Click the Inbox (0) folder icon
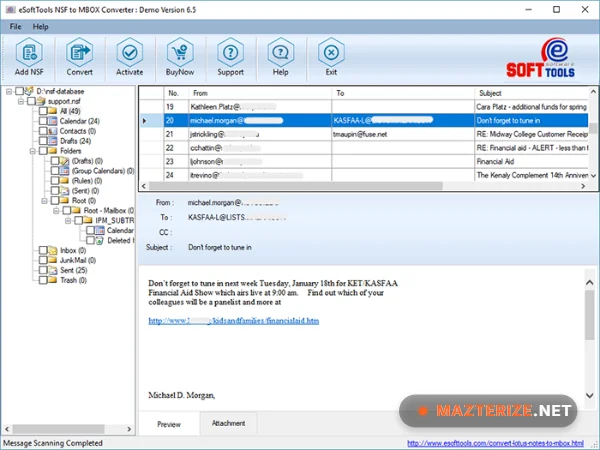Screen dimensions: 600x450 pyautogui.click(x=53, y=250)
